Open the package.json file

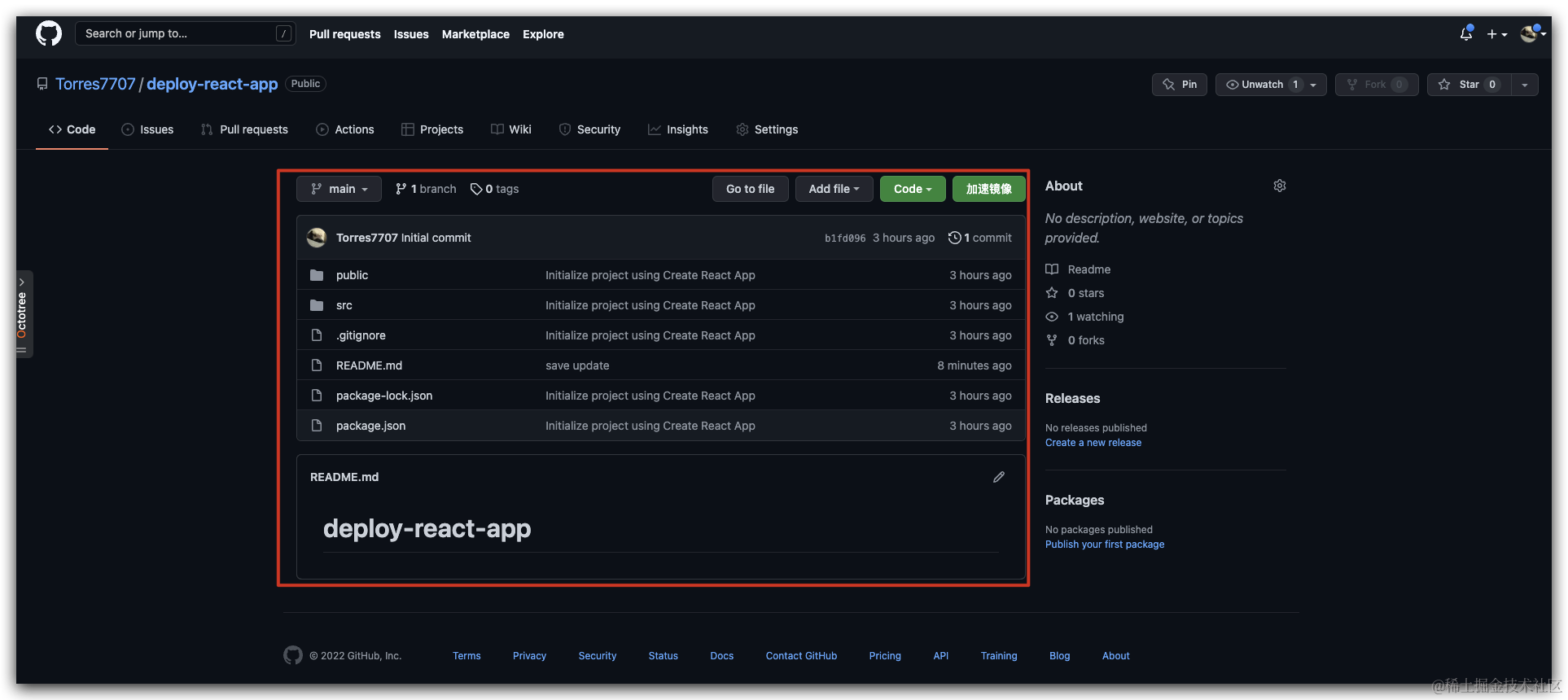[370, 426]
